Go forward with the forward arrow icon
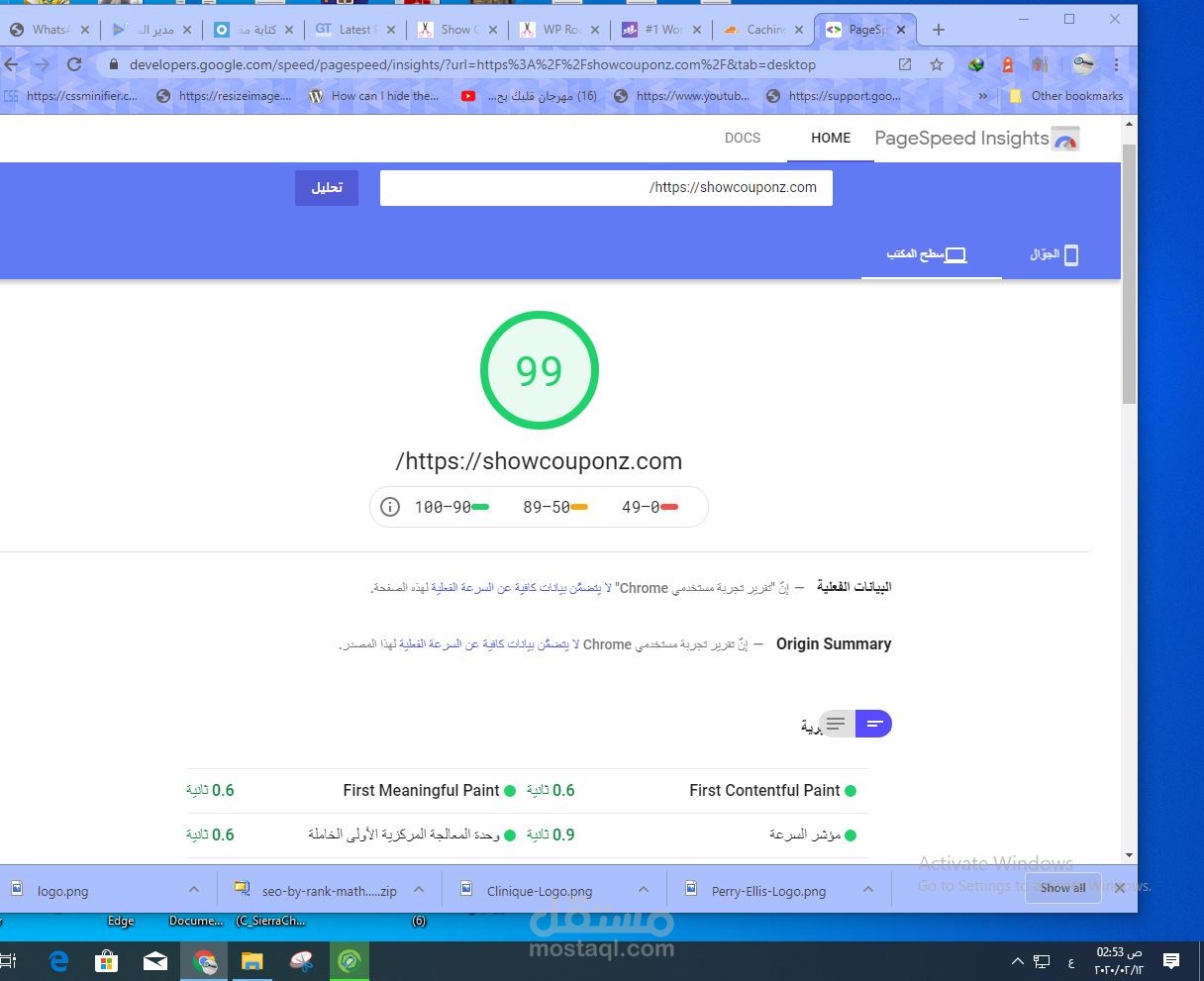 click(x=42, y=64)
